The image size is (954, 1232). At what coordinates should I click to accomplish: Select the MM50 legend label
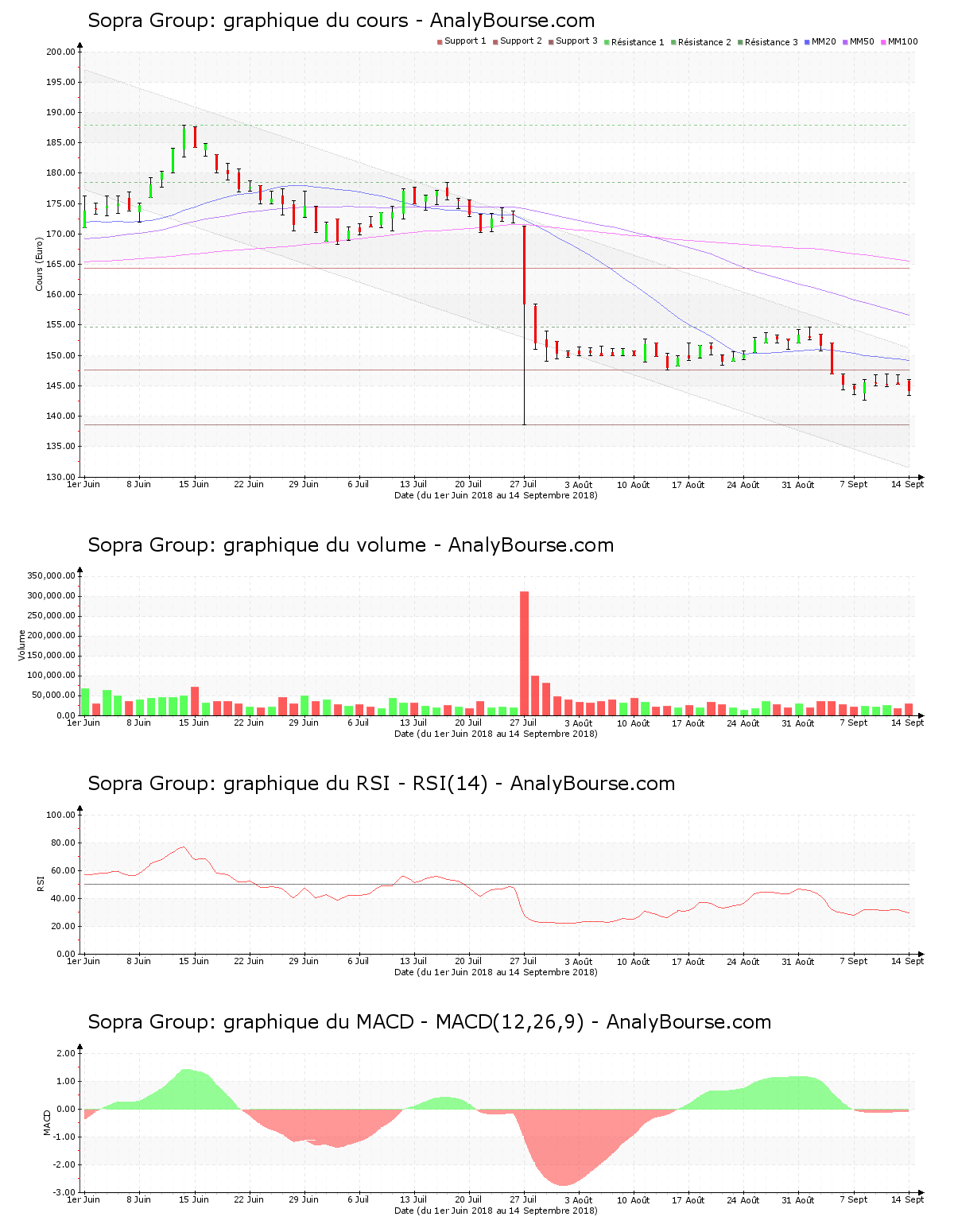862,41
